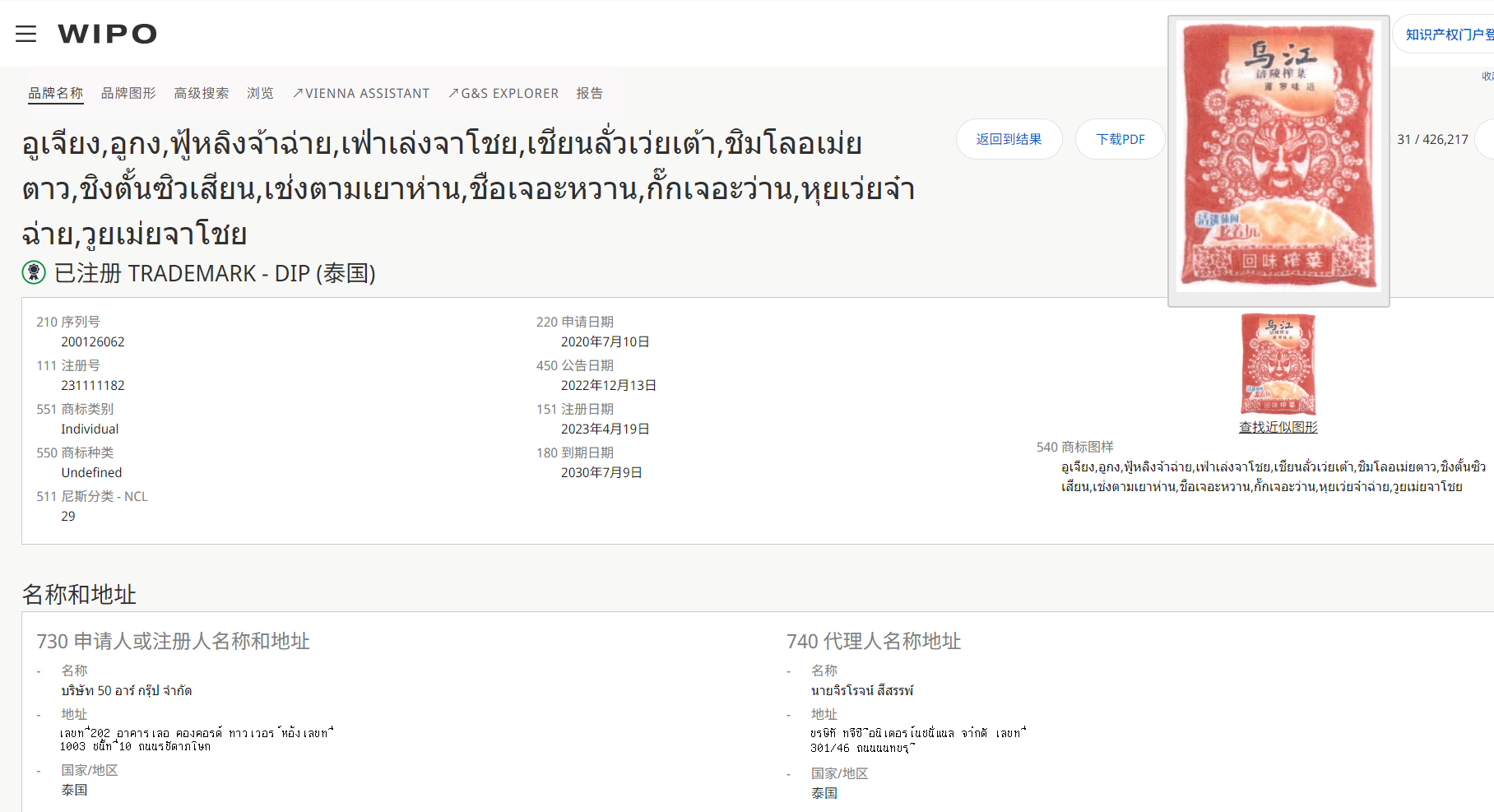Click the 名称和地址 section heading
1494x812 pixels.
coord(79,594)
